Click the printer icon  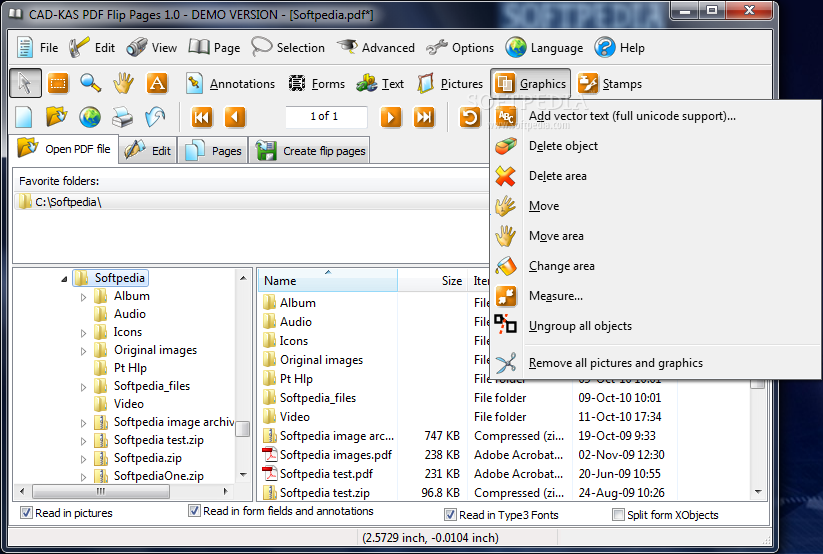coord(122,117)
